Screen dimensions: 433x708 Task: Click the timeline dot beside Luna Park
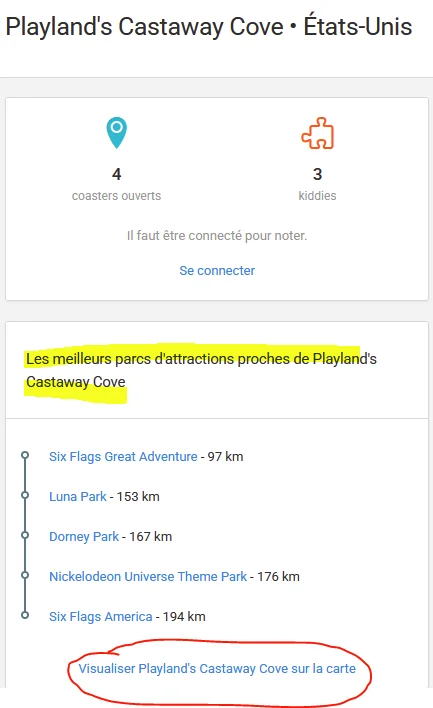[25, 495]
